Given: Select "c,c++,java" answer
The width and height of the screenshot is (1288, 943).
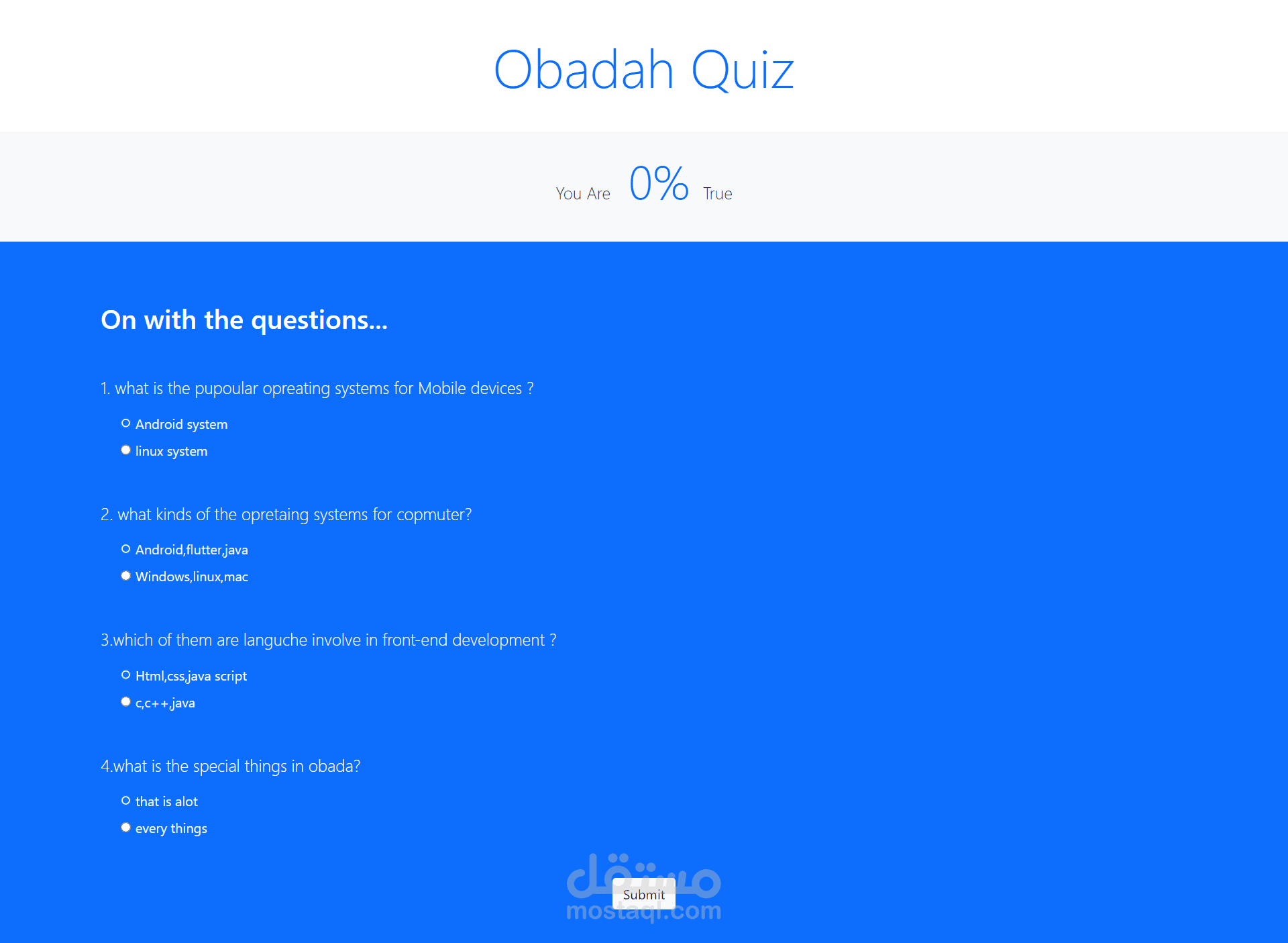Looking at the screenshot, I should coord(125,701).
